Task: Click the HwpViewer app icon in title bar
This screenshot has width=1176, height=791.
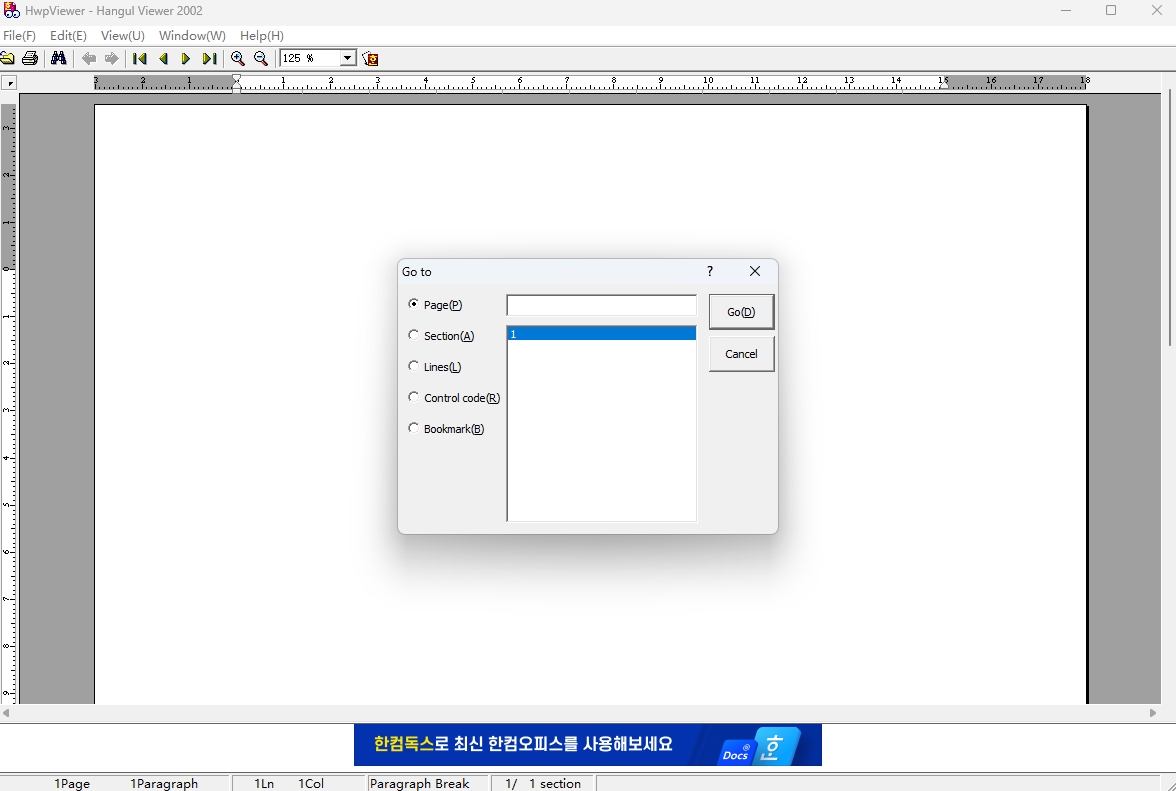Action: pyautogui.click(x=11, y=10)
